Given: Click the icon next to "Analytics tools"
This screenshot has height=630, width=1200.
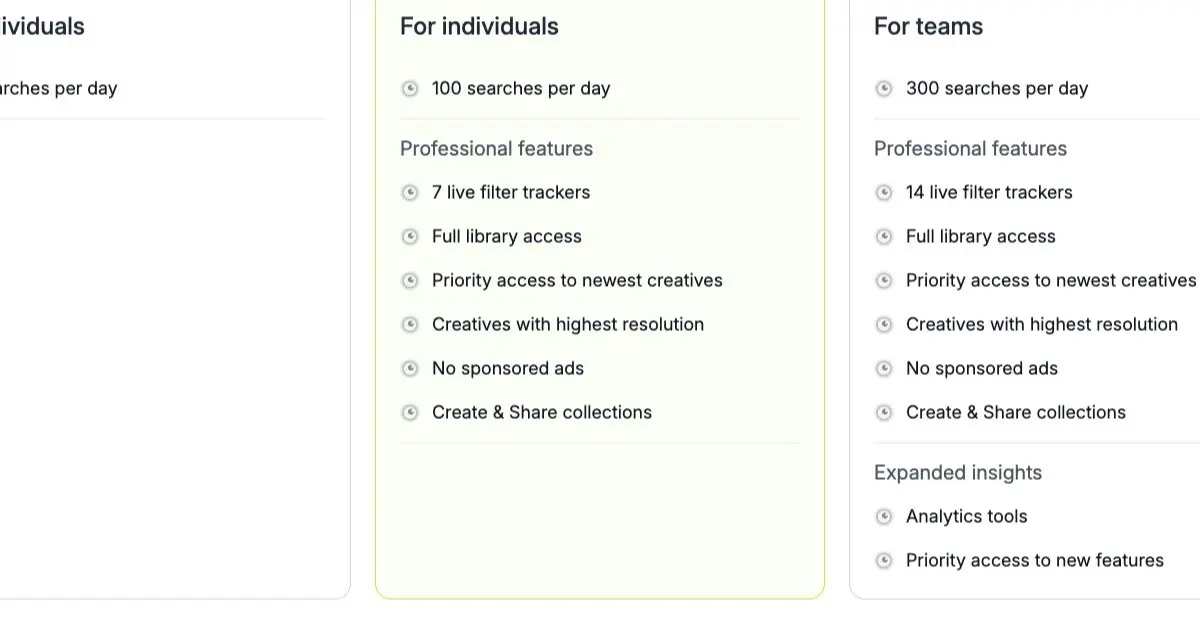Looking at the screenshot, I should (x=884, y=516).
